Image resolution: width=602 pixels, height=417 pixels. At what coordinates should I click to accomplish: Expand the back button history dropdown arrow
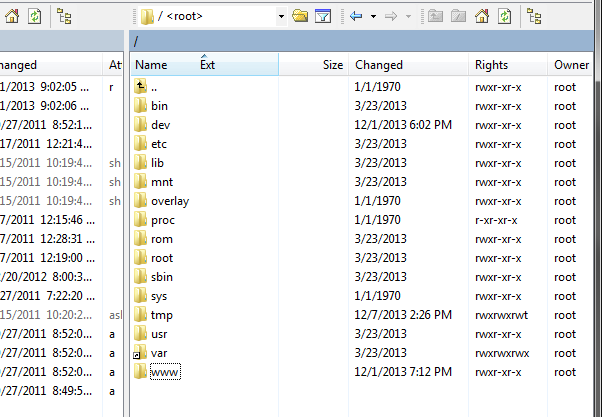point(373,17)
